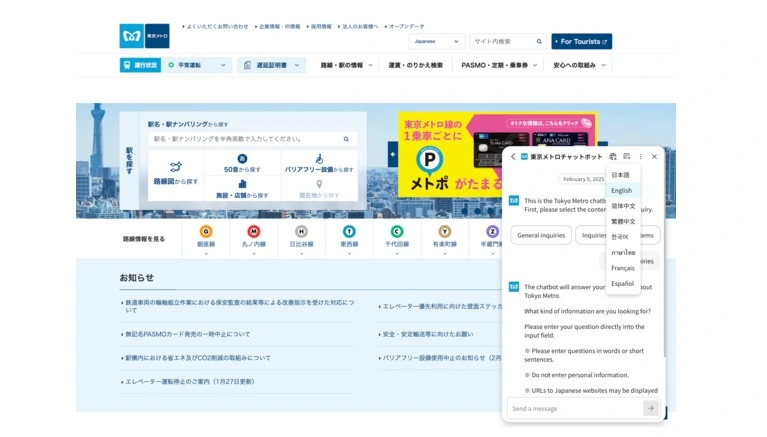
Task: Choose 한국어 in chatbot language menu
Action: 623,237
